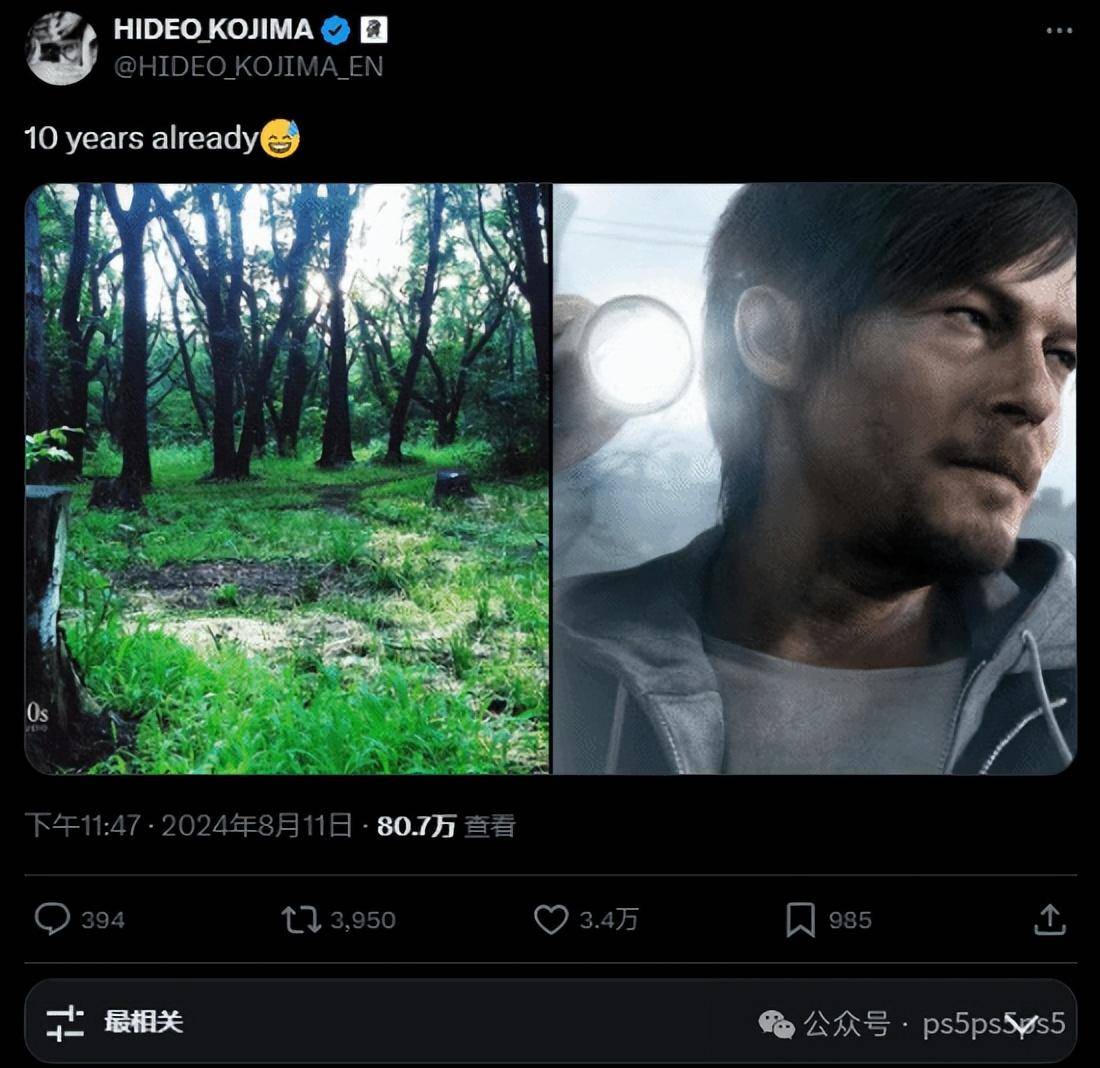
Task: Open the man-with-flashlight image on the right
Action: [815, 478]
